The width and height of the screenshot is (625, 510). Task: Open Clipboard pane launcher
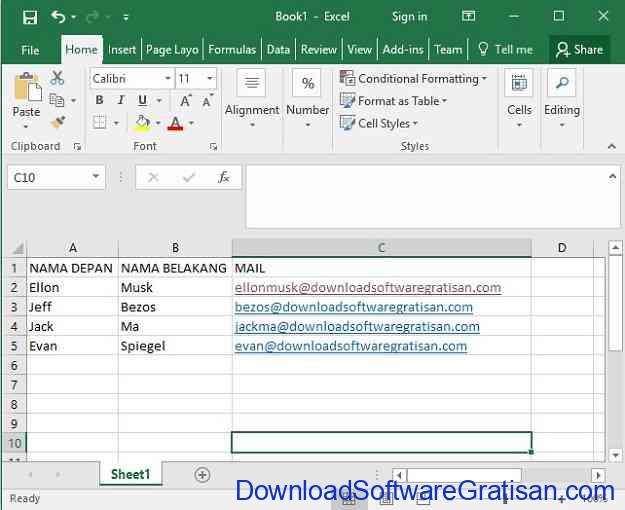click(x=77, y=147)
